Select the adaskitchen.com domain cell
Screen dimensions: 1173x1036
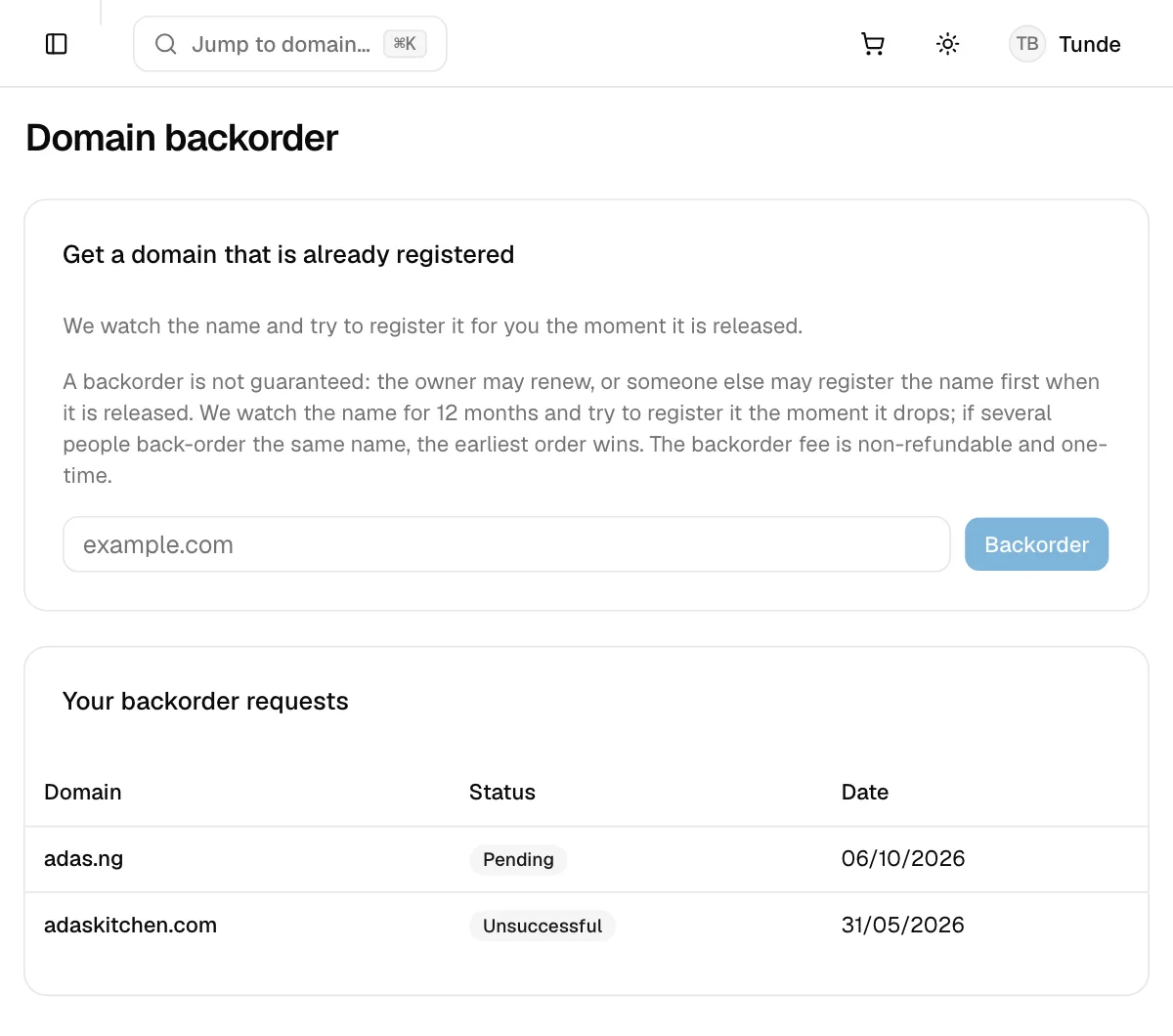(130, 926)
